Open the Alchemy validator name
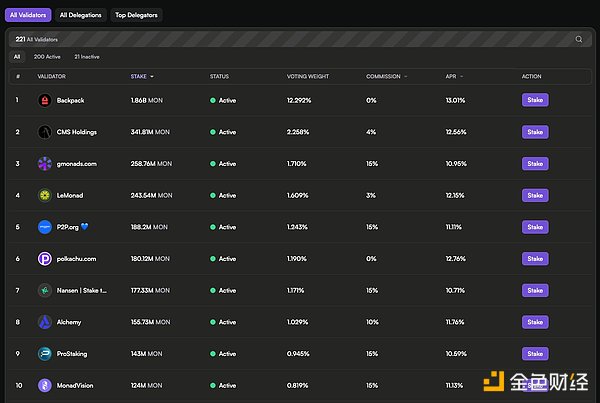 pyautogui.click(x=69, y=322)
